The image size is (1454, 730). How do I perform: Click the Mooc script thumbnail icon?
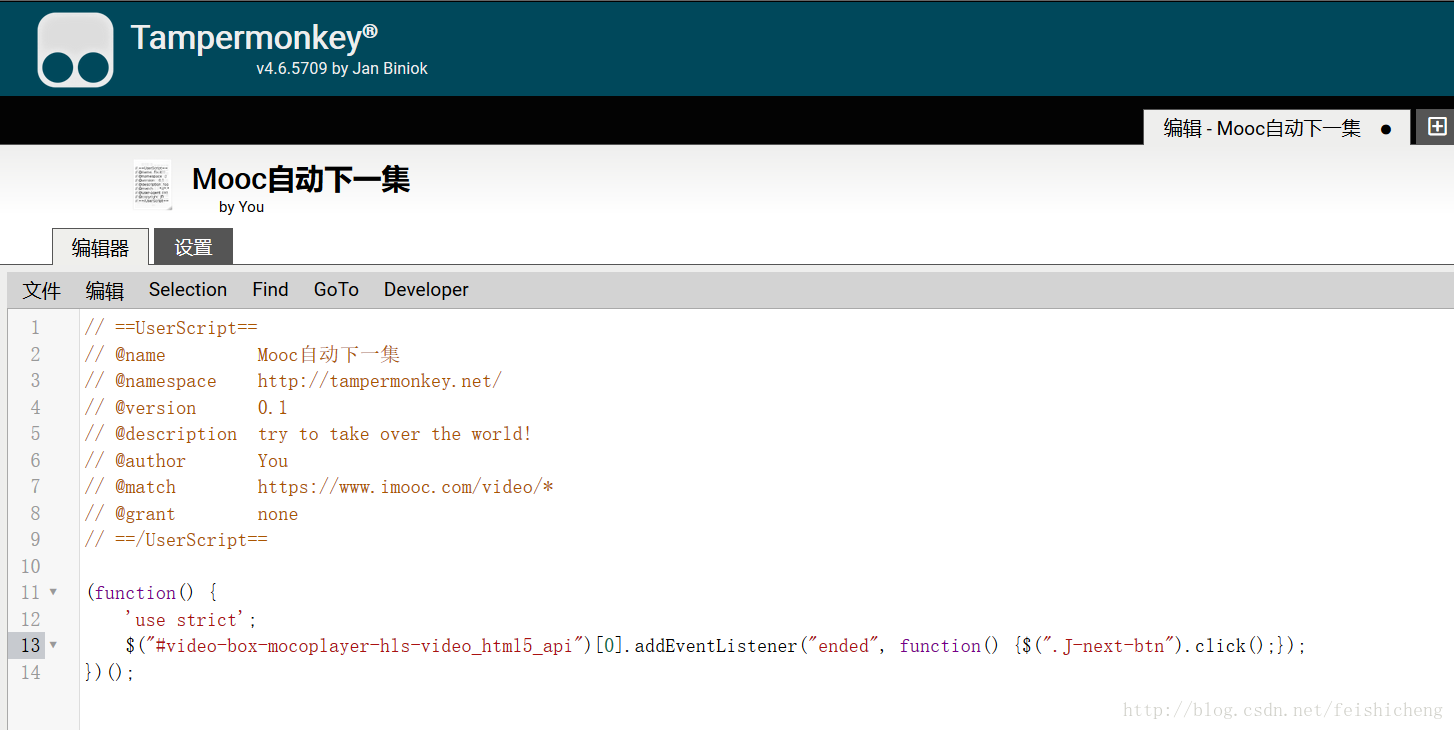point(153,185)
